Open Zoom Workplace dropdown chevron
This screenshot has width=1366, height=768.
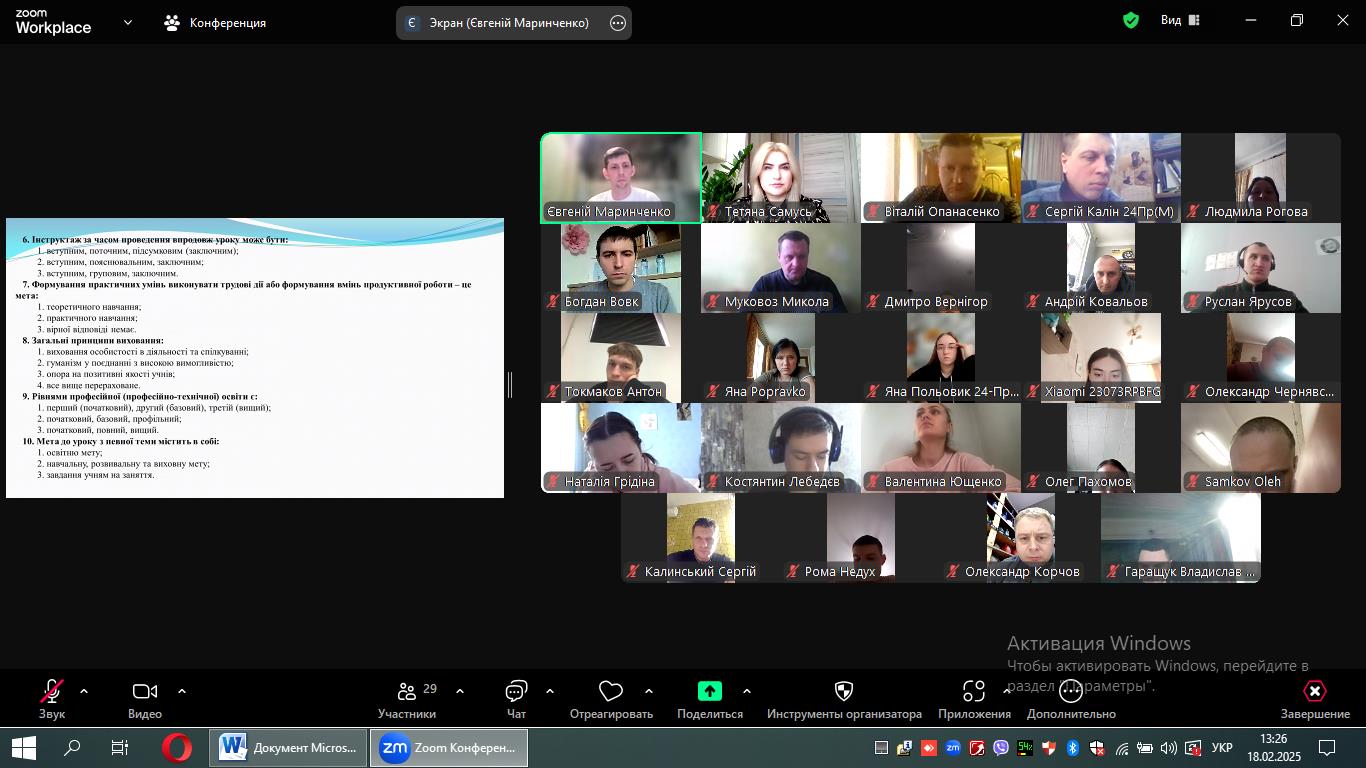pos(127,22)
